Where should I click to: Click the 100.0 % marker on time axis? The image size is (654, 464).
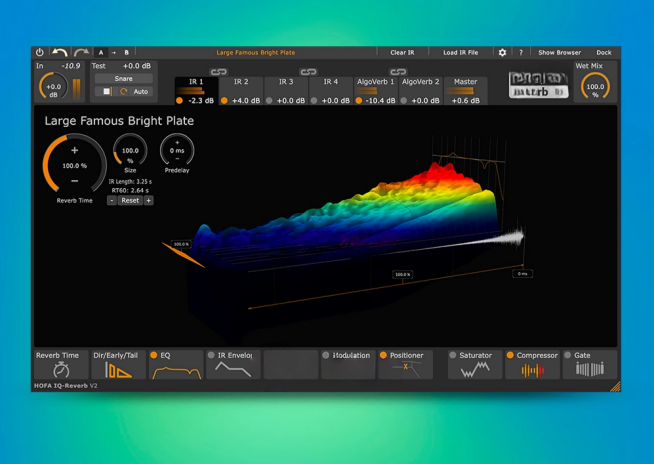coord(402,274)
